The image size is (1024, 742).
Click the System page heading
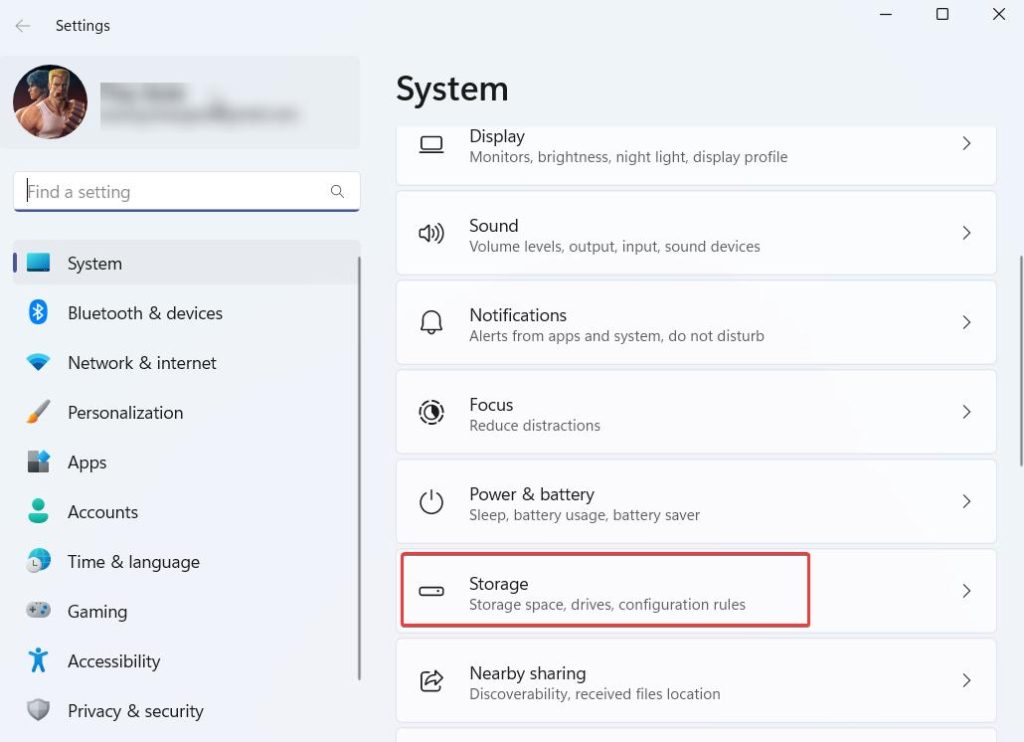(452, 89)
